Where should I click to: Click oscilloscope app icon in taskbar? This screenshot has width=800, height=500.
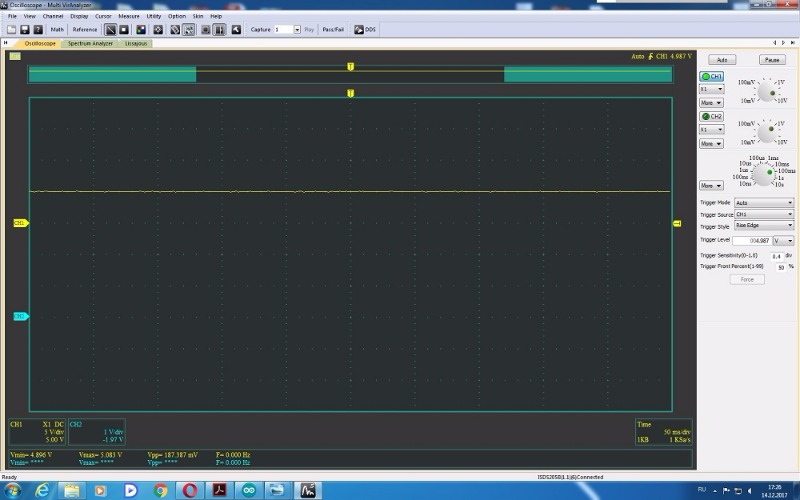click(x=308, y=490)
